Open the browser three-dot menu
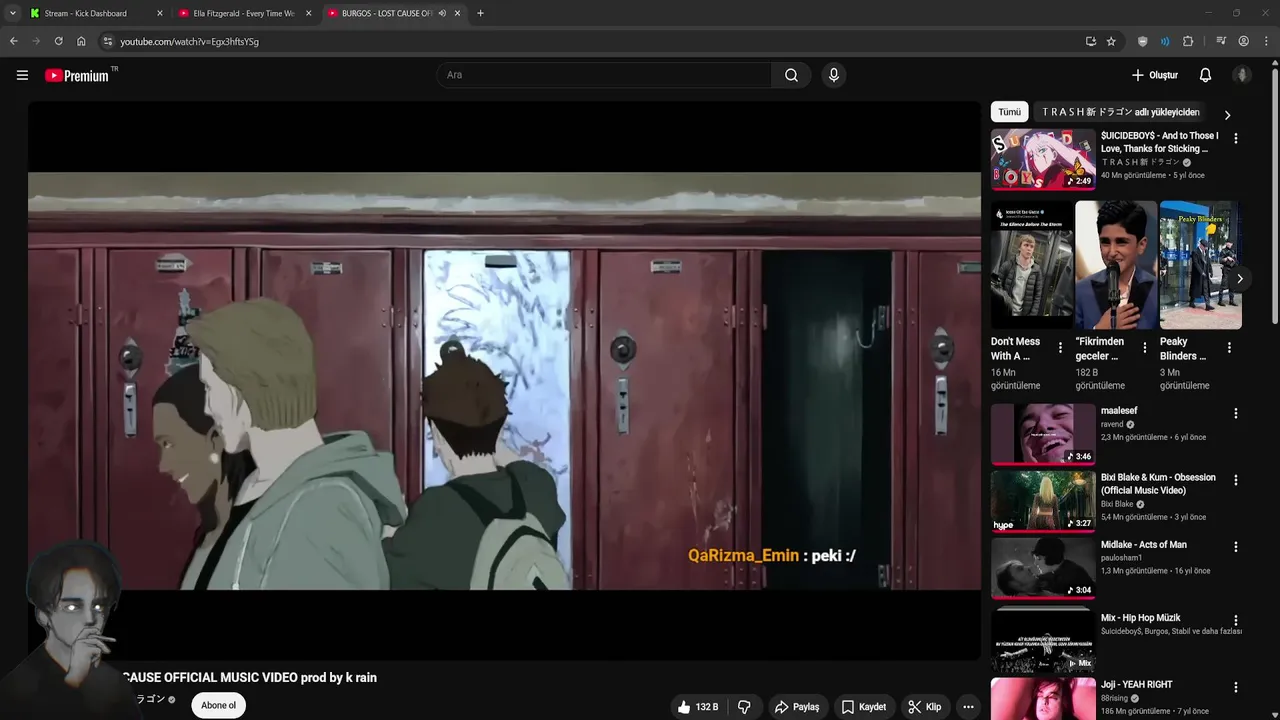 pos(1266,41)
